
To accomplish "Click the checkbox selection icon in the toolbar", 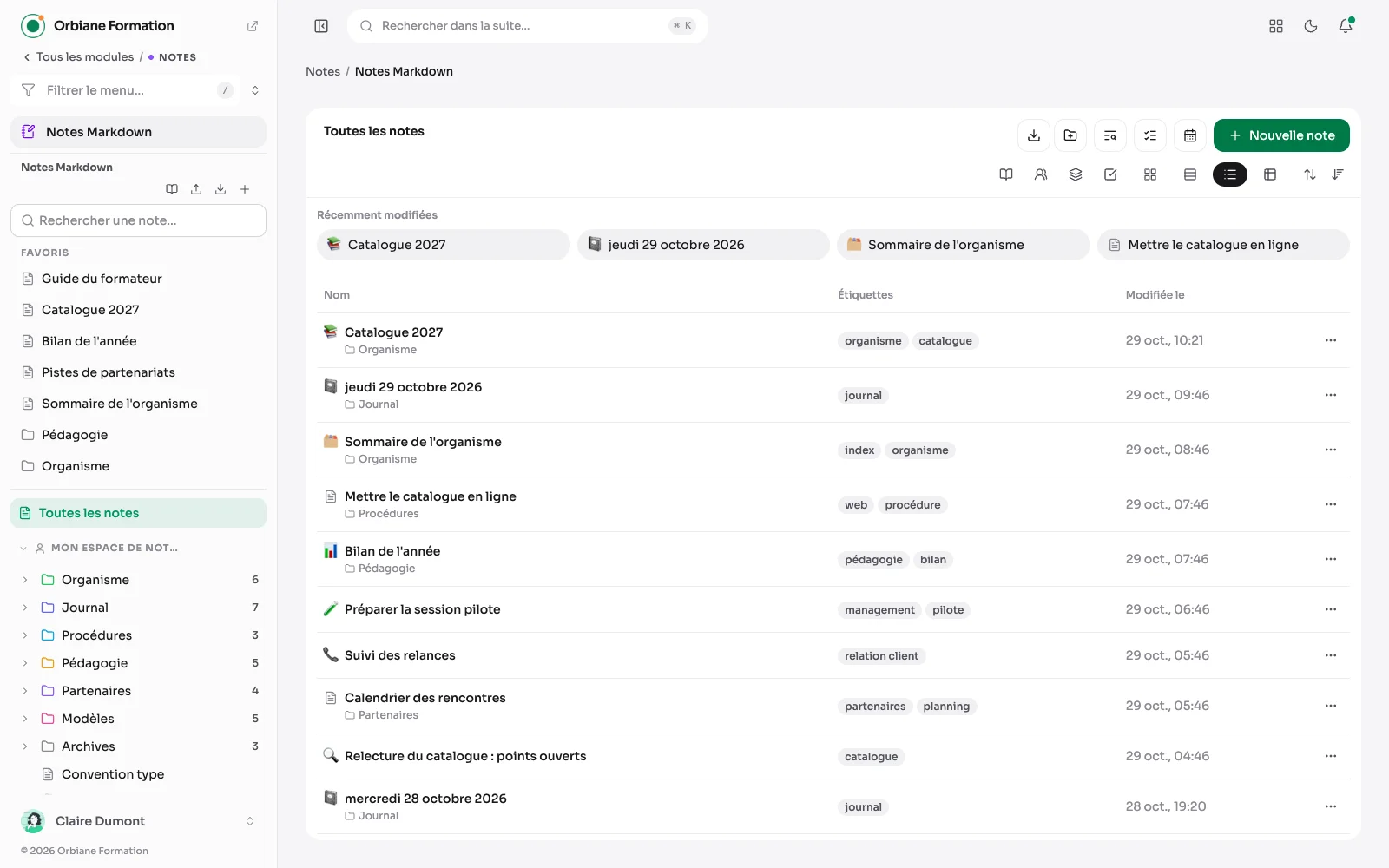I will (x=1110, y=174).
